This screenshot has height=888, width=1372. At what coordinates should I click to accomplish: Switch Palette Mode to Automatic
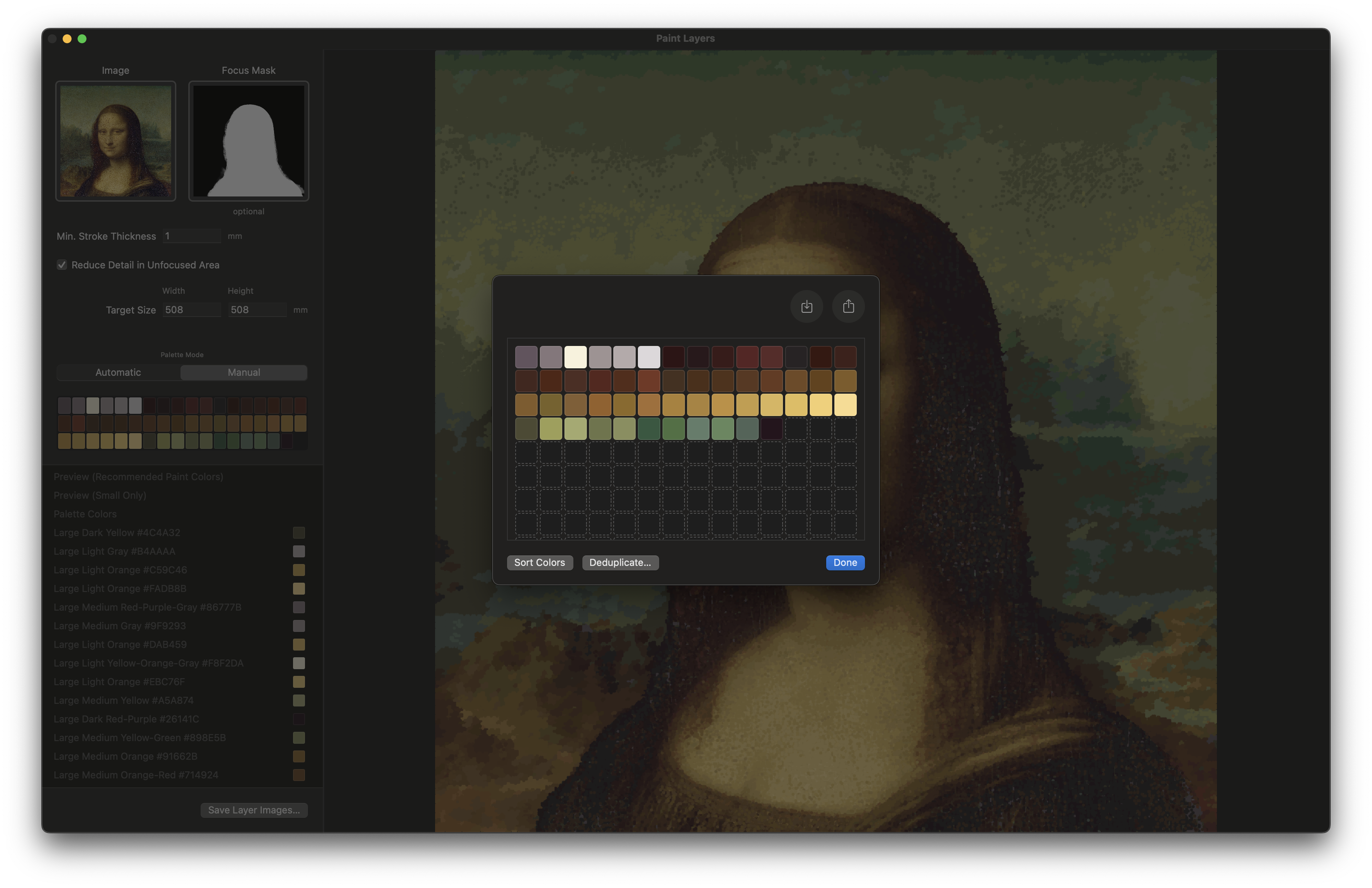(x=117, y=372)
